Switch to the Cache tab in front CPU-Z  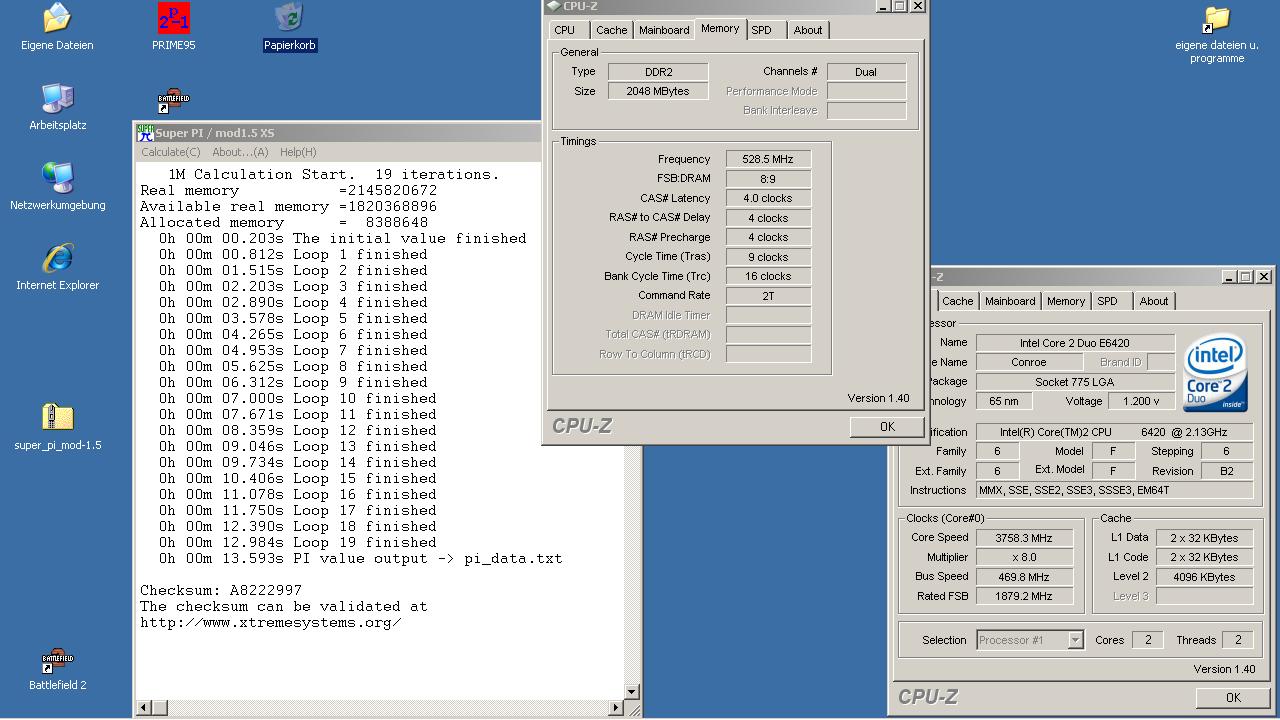612,30
